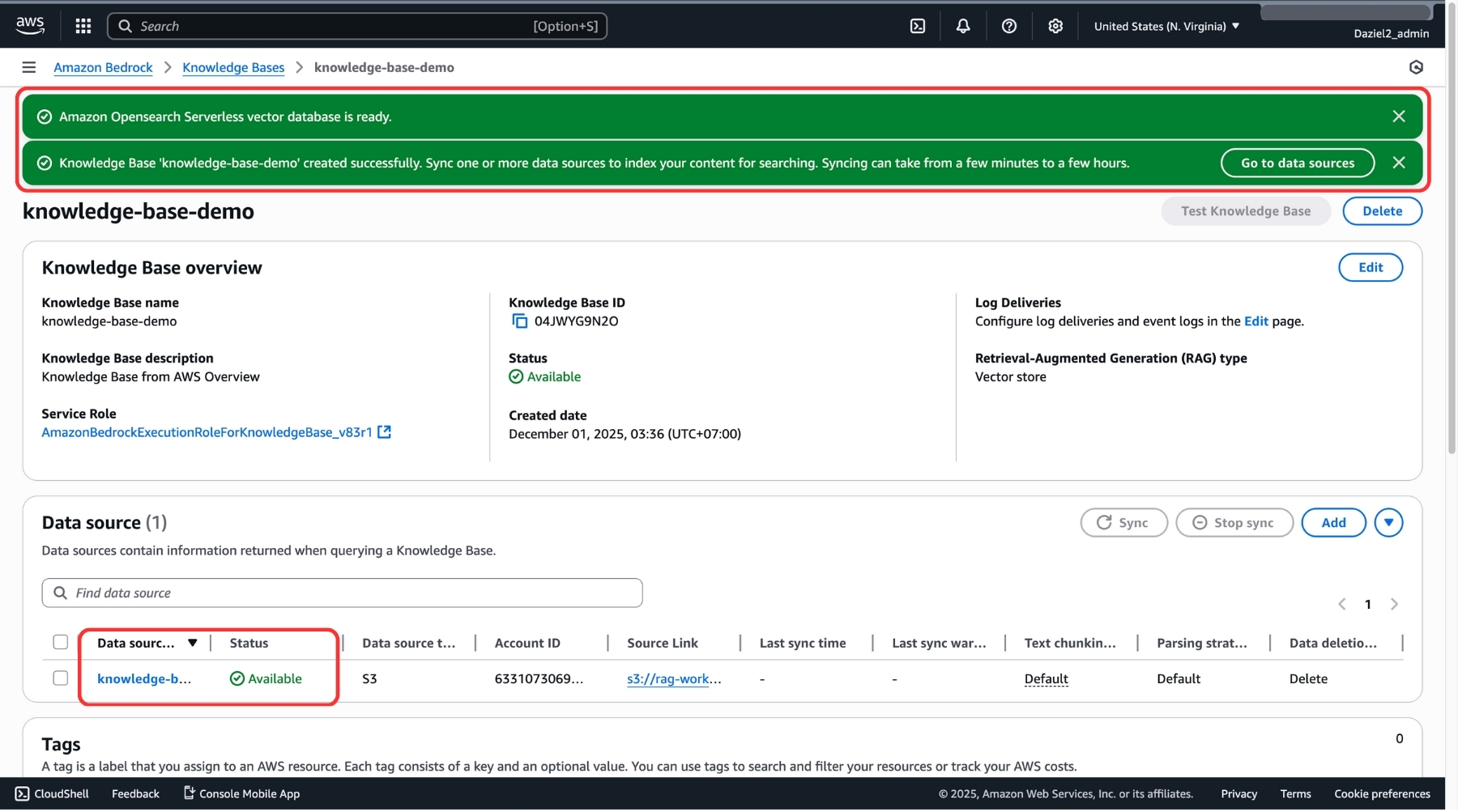Launch CloudShell from the top bar icon
Viewport: 1458px width, 812px height.
click(x=918, y=26)
